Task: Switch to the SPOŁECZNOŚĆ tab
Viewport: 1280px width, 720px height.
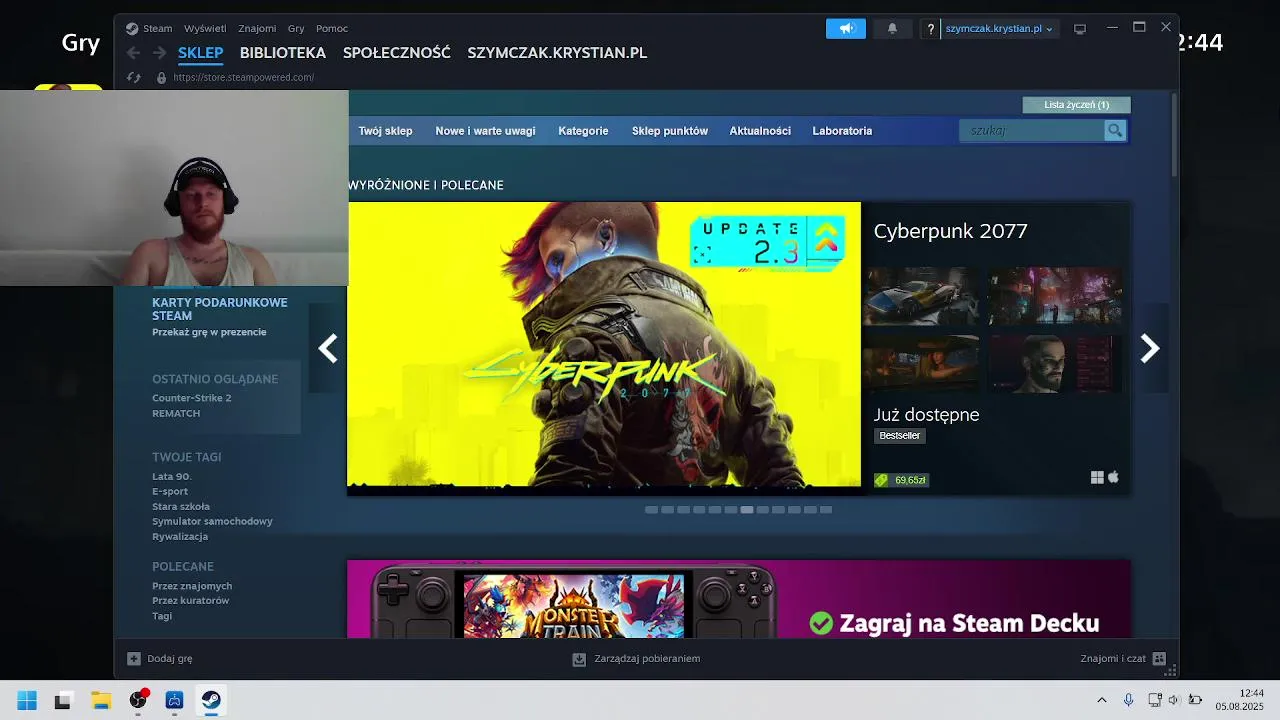Action: click(397, 53)
